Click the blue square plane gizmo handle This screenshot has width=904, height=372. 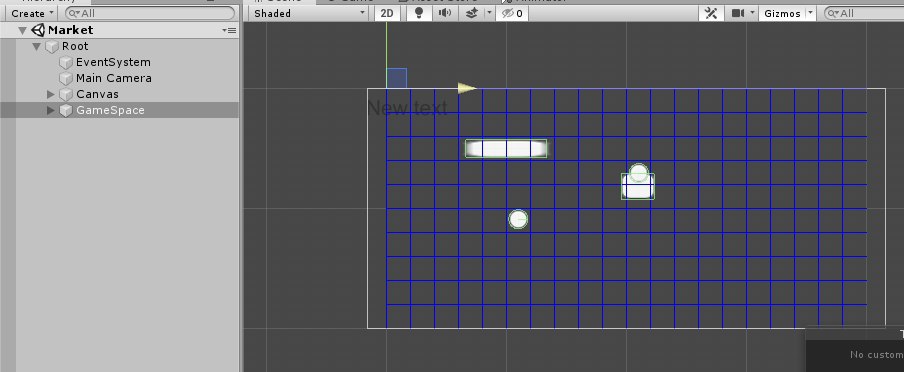(397, 78)
